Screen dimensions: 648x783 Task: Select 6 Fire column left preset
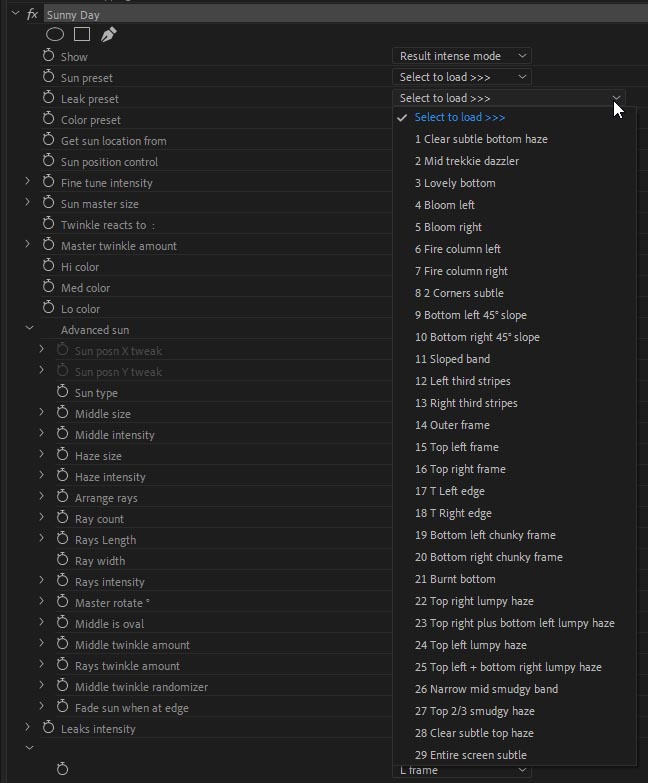coord(458,249)
